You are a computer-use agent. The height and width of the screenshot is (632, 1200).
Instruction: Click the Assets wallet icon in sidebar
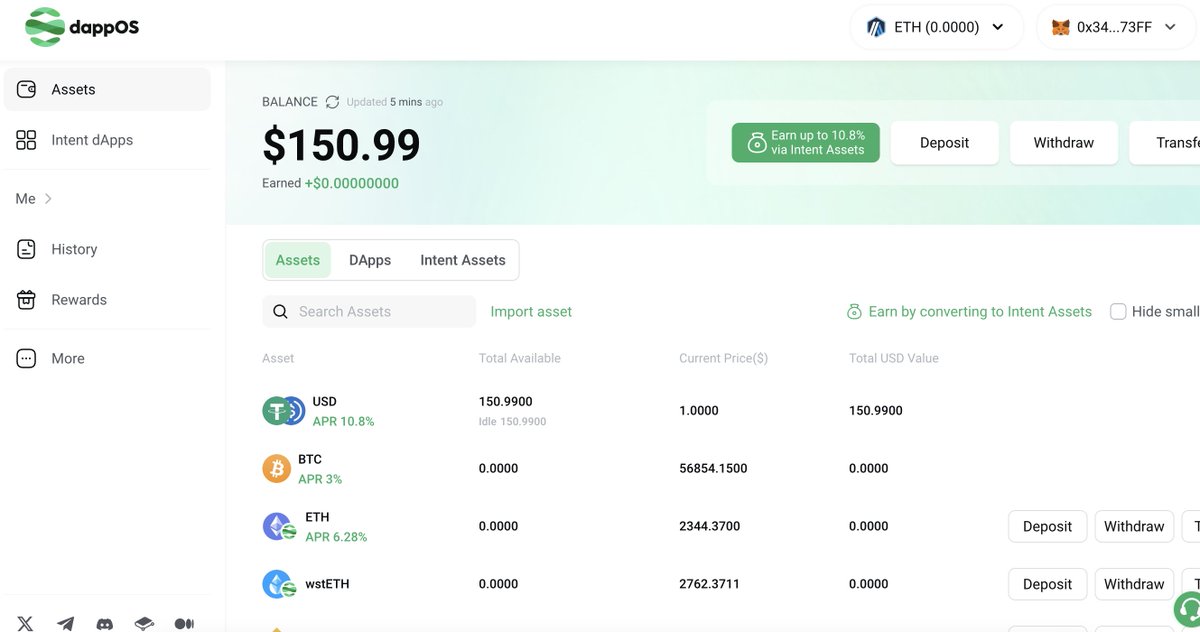pyautogui.click(x=27, y=89)
